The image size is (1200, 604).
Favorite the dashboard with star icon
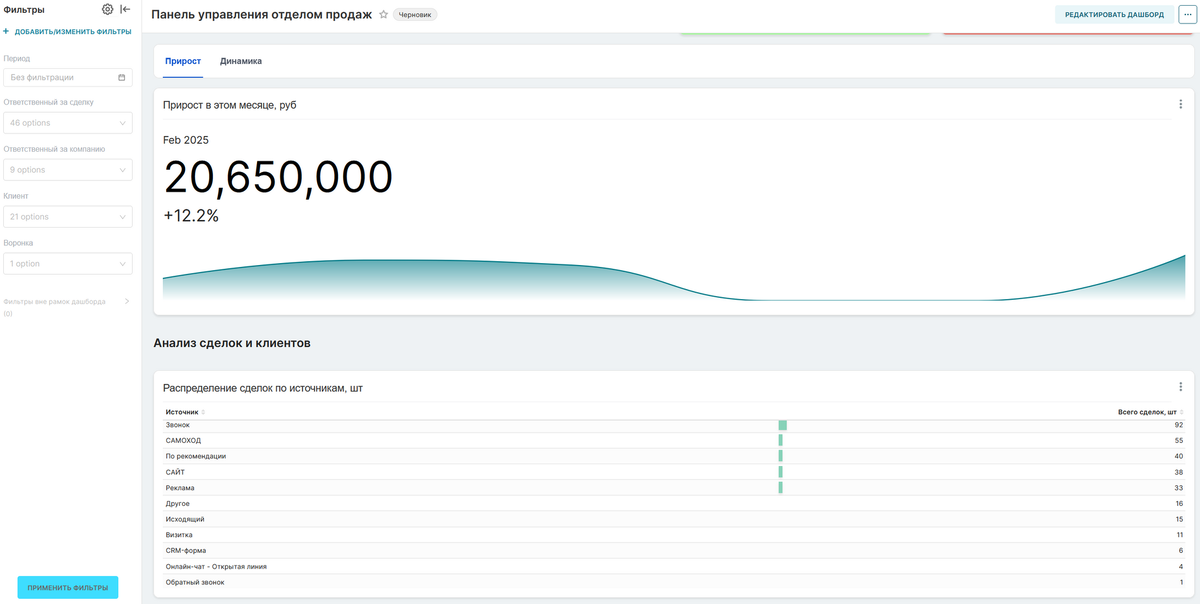pos(383,15)
